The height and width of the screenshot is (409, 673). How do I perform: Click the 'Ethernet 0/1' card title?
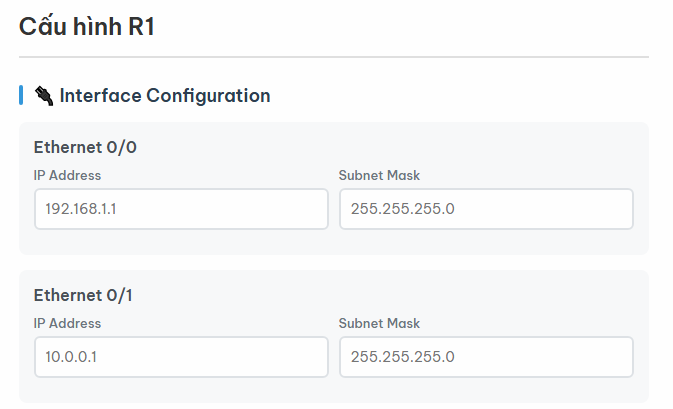coord(85,295)
